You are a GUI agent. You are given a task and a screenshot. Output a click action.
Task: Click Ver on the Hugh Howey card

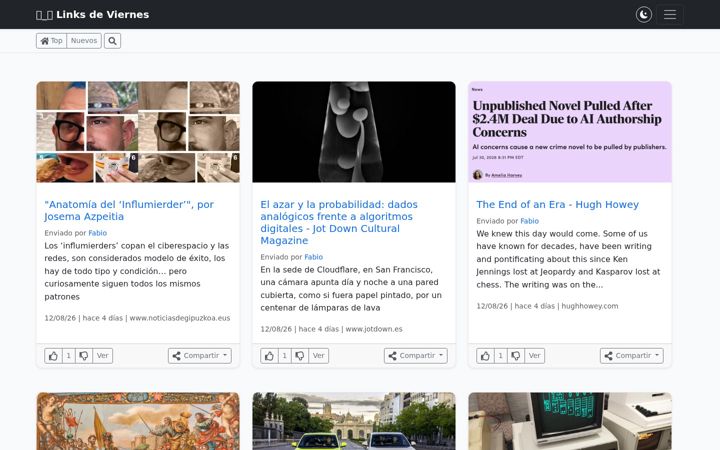pyautogui.click(x=534, y=356)
